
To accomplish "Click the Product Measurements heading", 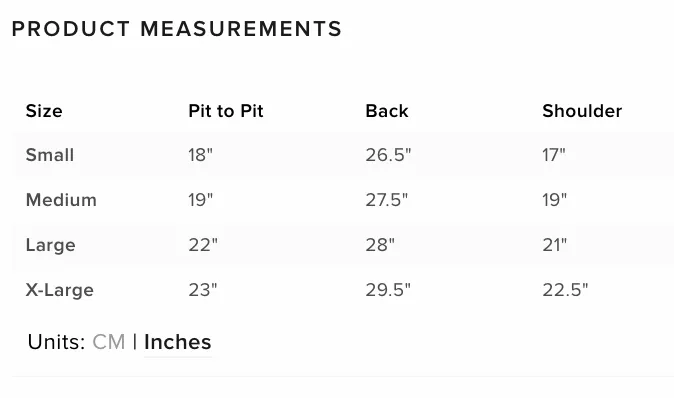I will (x=177, y=29).
